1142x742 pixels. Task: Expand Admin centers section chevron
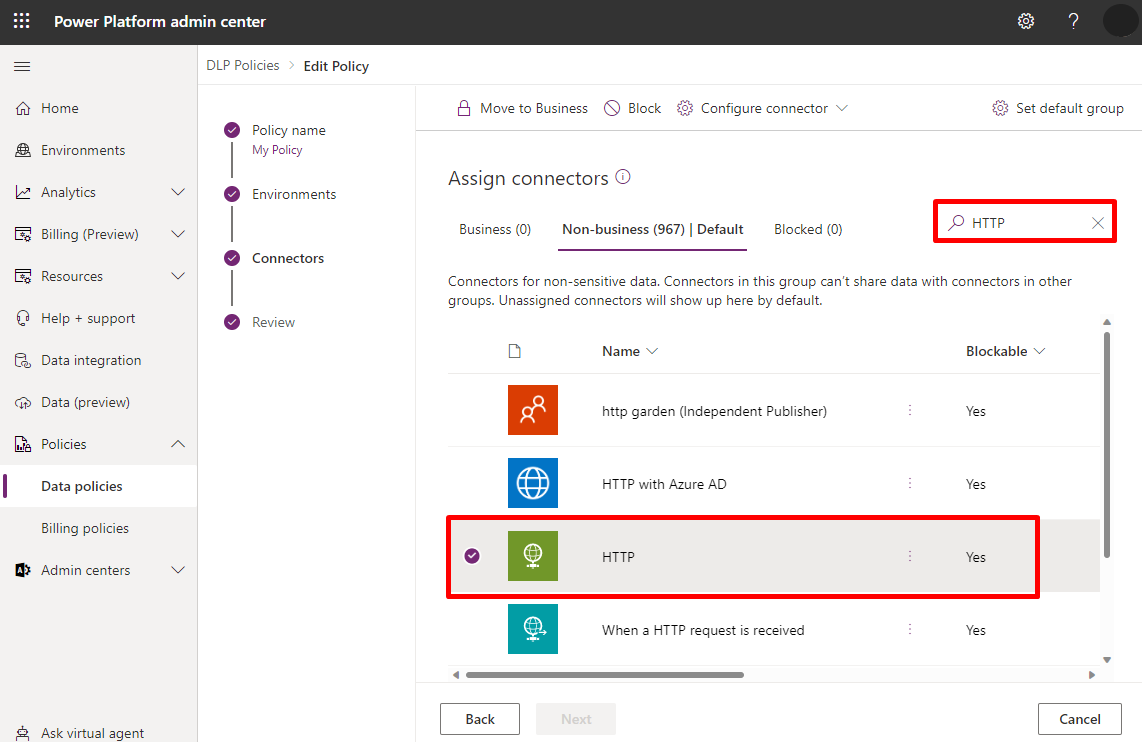click(178, 570)
